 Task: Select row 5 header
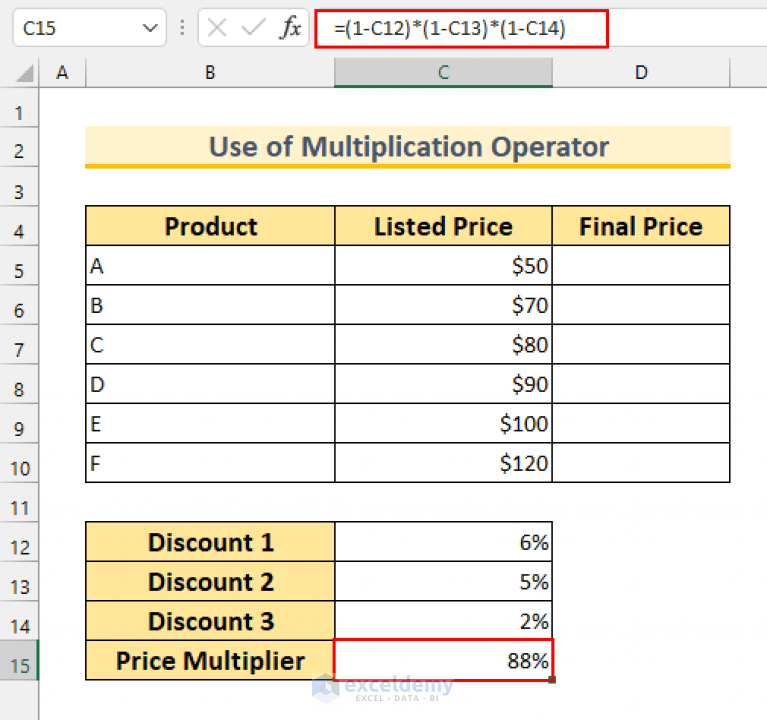[19, 266]
